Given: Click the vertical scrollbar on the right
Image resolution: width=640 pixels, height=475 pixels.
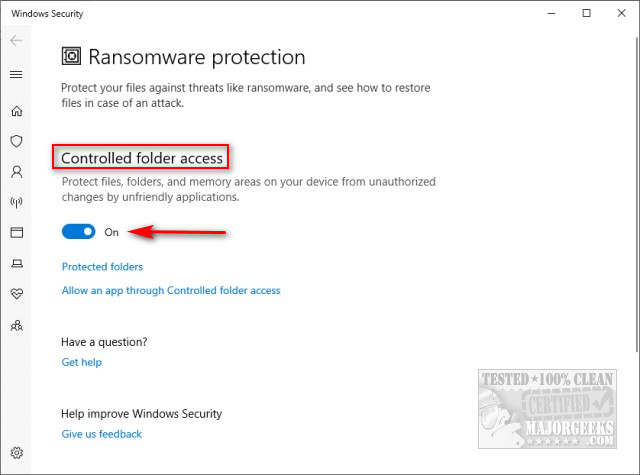Looking at the screenshot, I should point(637,194).
